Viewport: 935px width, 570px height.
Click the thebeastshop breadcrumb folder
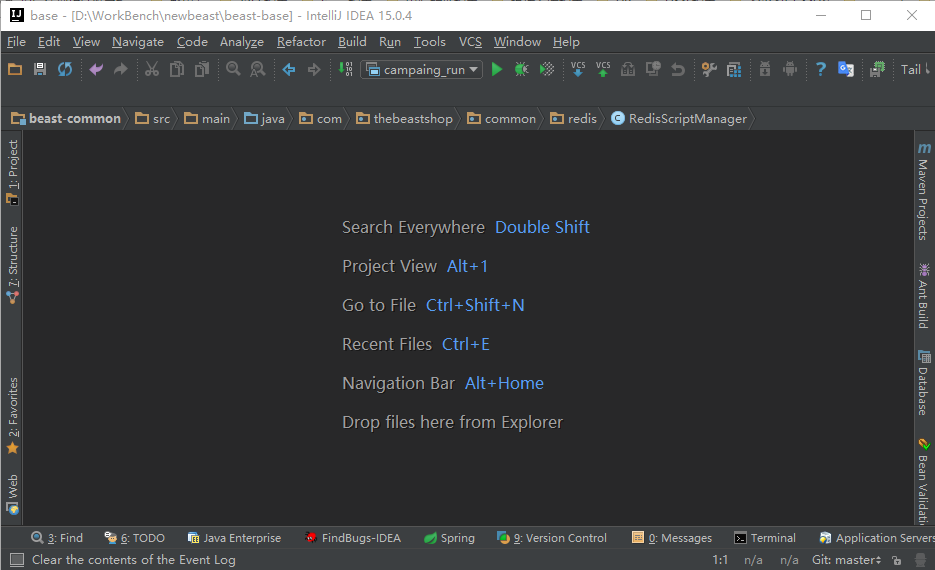404,119
